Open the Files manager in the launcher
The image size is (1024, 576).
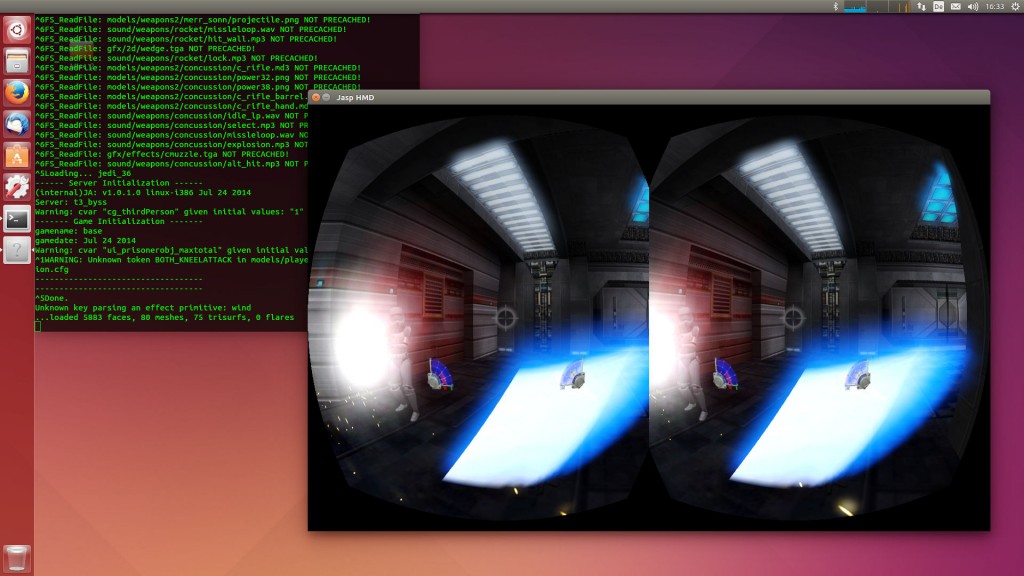click(17, 61)
